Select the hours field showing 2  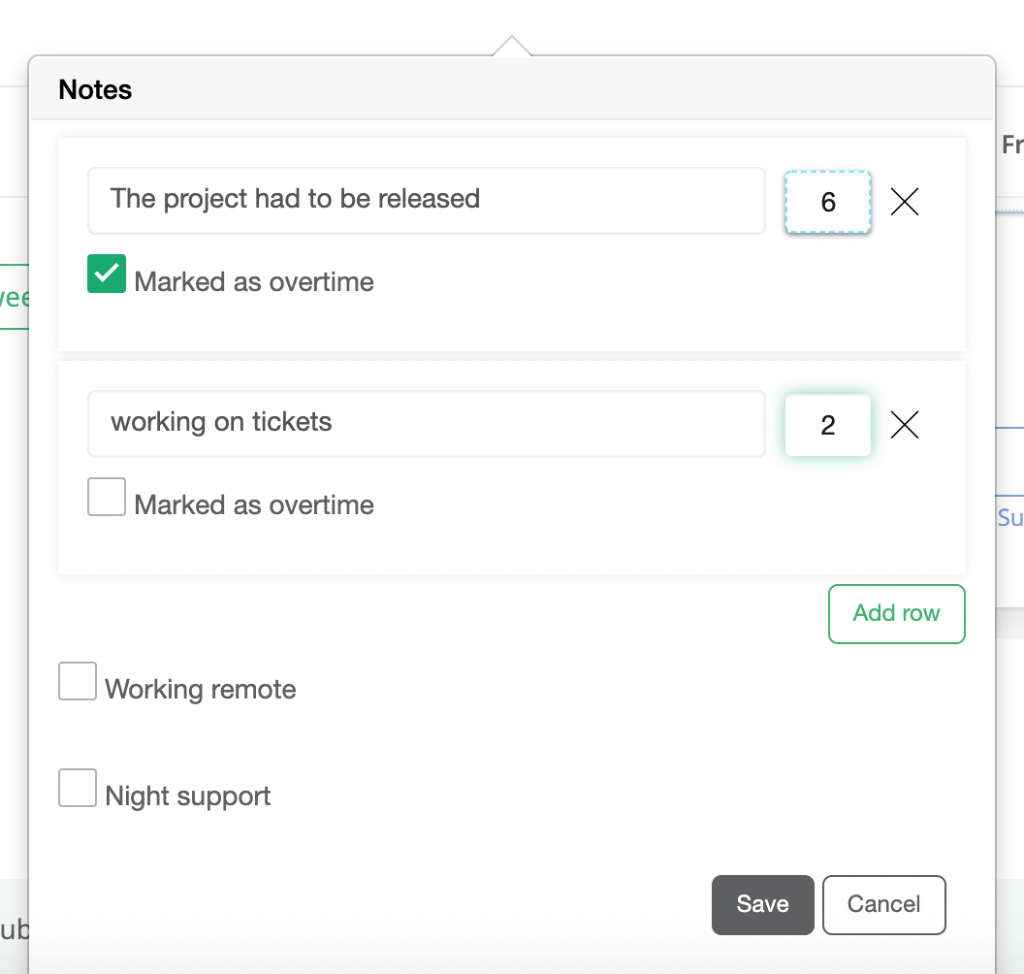pos(828,425)
